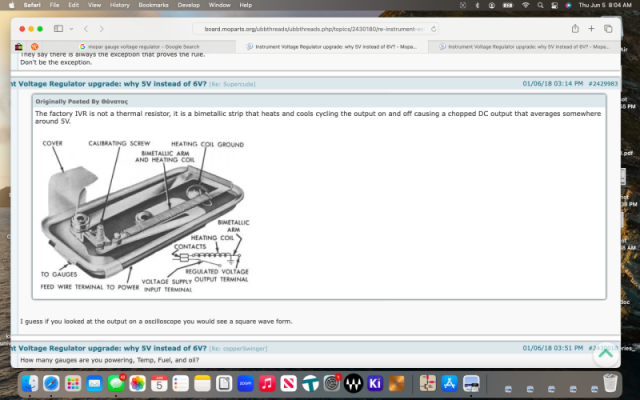The height and width of the screenshot is (400, 640).
Task: Open the Help menu
Action: pos(245,5)
